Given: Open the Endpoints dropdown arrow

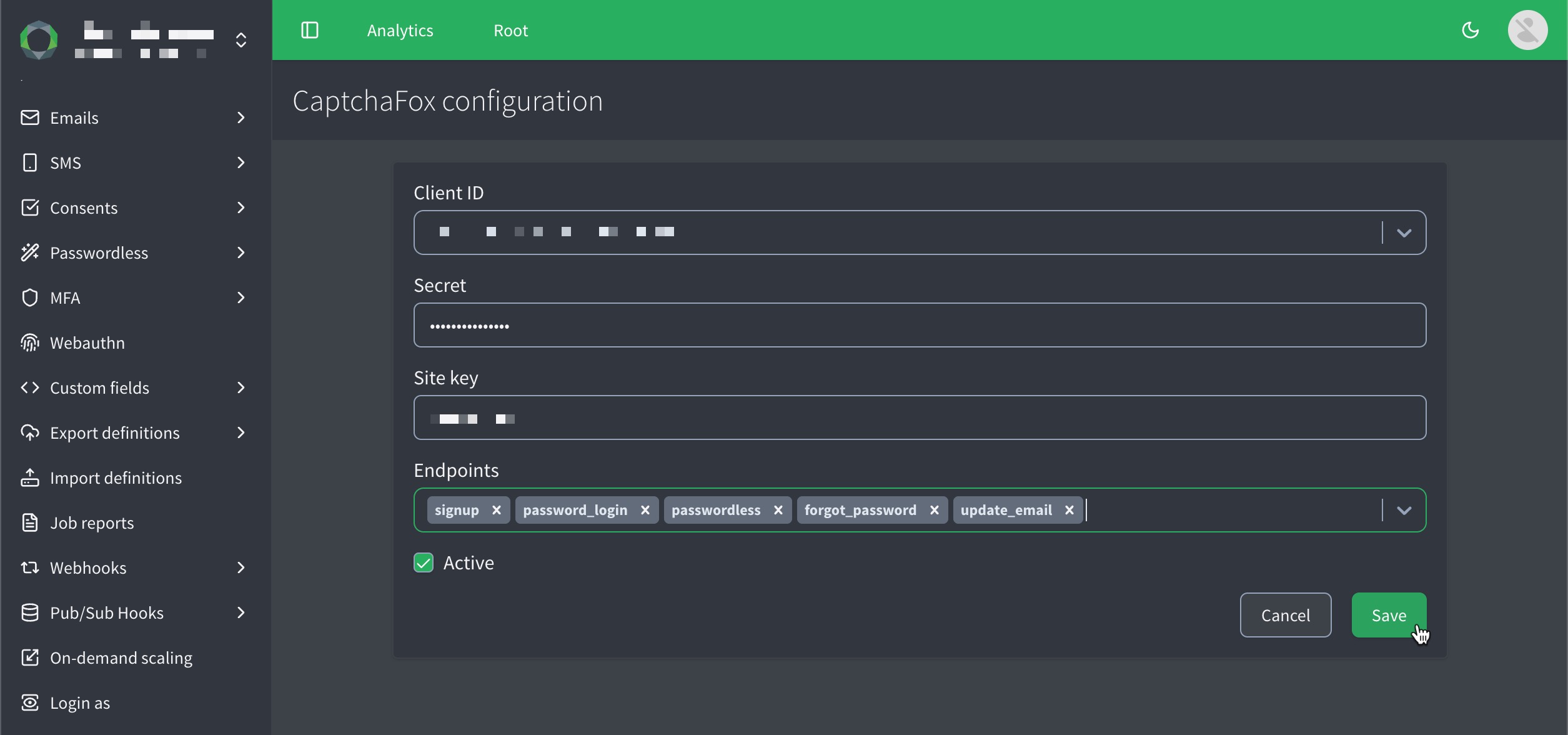Looking at the screenshot, I should tap(1404, 510).
